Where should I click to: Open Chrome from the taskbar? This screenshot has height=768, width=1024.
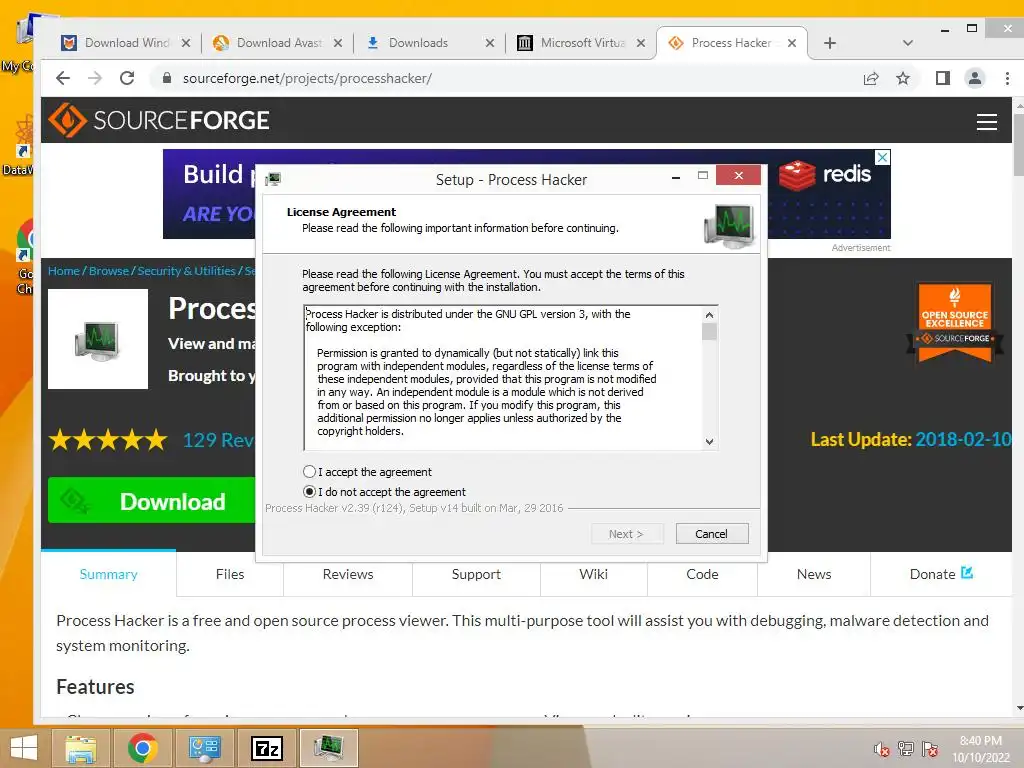(142, 748)
